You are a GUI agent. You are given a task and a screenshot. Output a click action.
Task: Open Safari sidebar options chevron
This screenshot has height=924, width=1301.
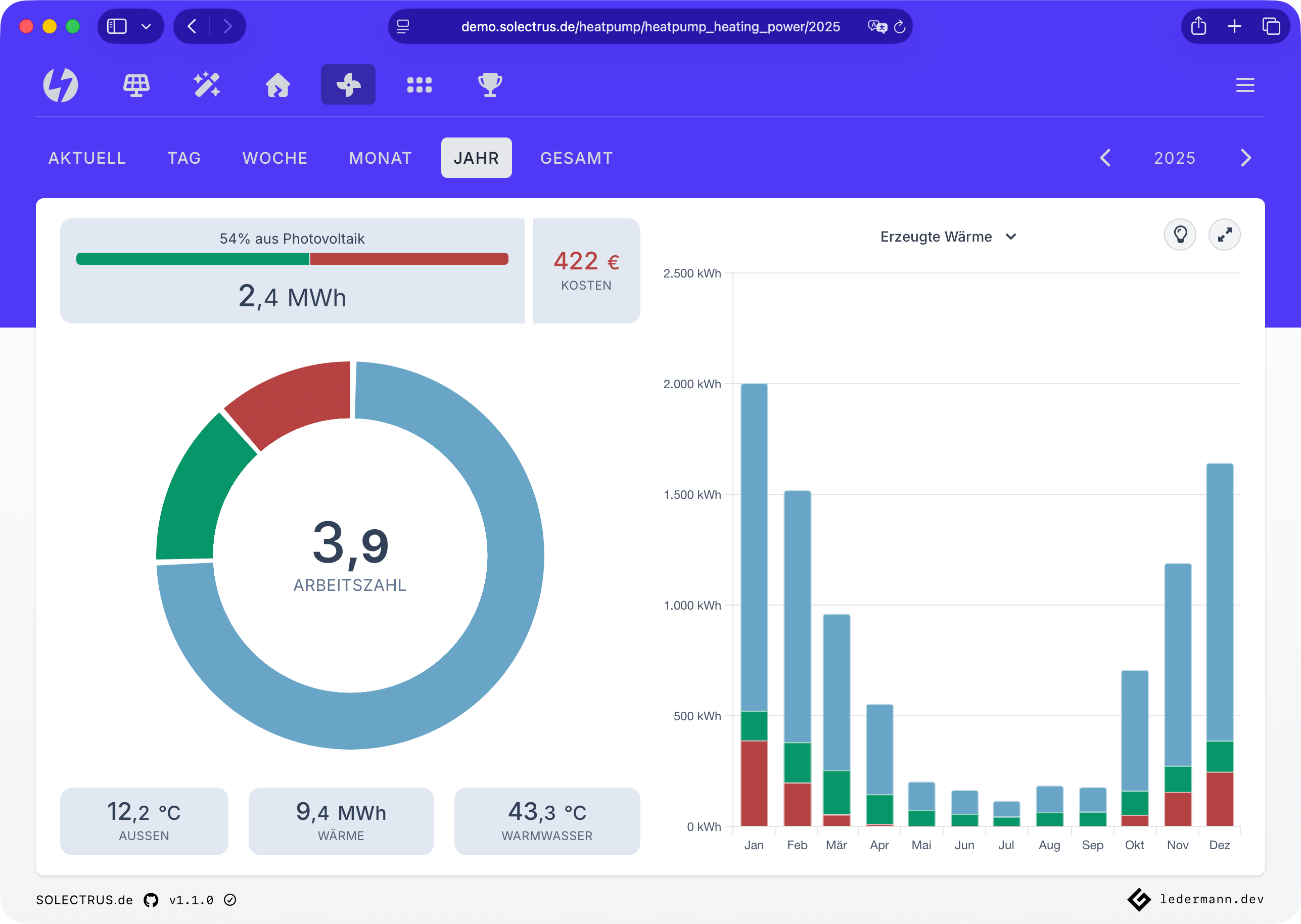click(146, 26)
